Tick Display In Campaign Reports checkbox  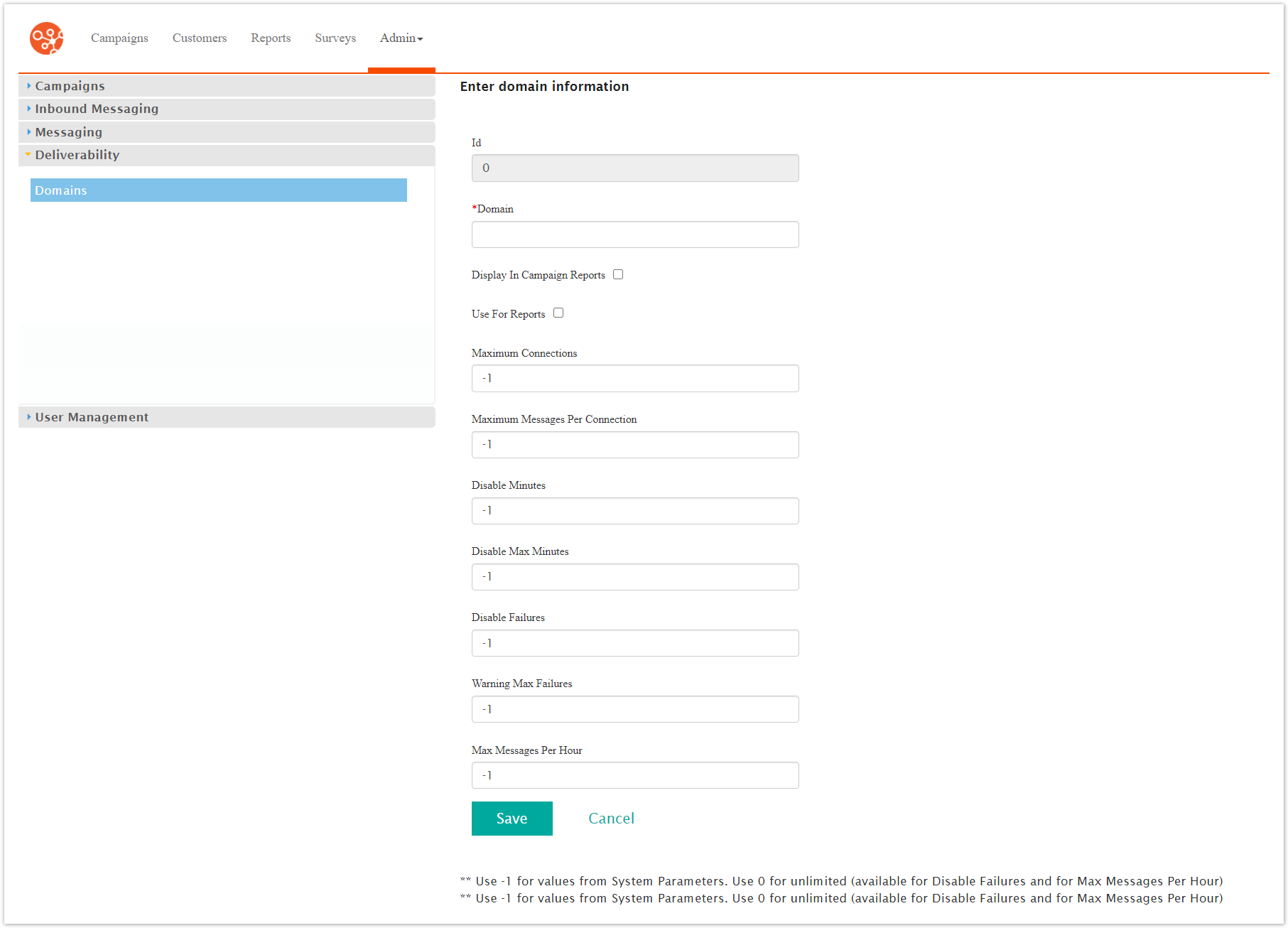(618, 275)
